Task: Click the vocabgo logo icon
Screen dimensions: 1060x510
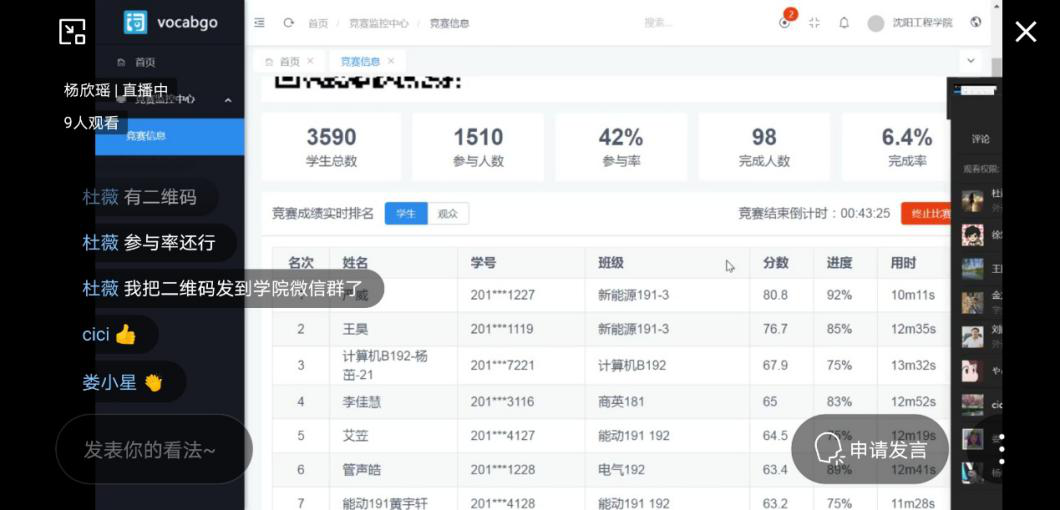Action: pos(135,22)
